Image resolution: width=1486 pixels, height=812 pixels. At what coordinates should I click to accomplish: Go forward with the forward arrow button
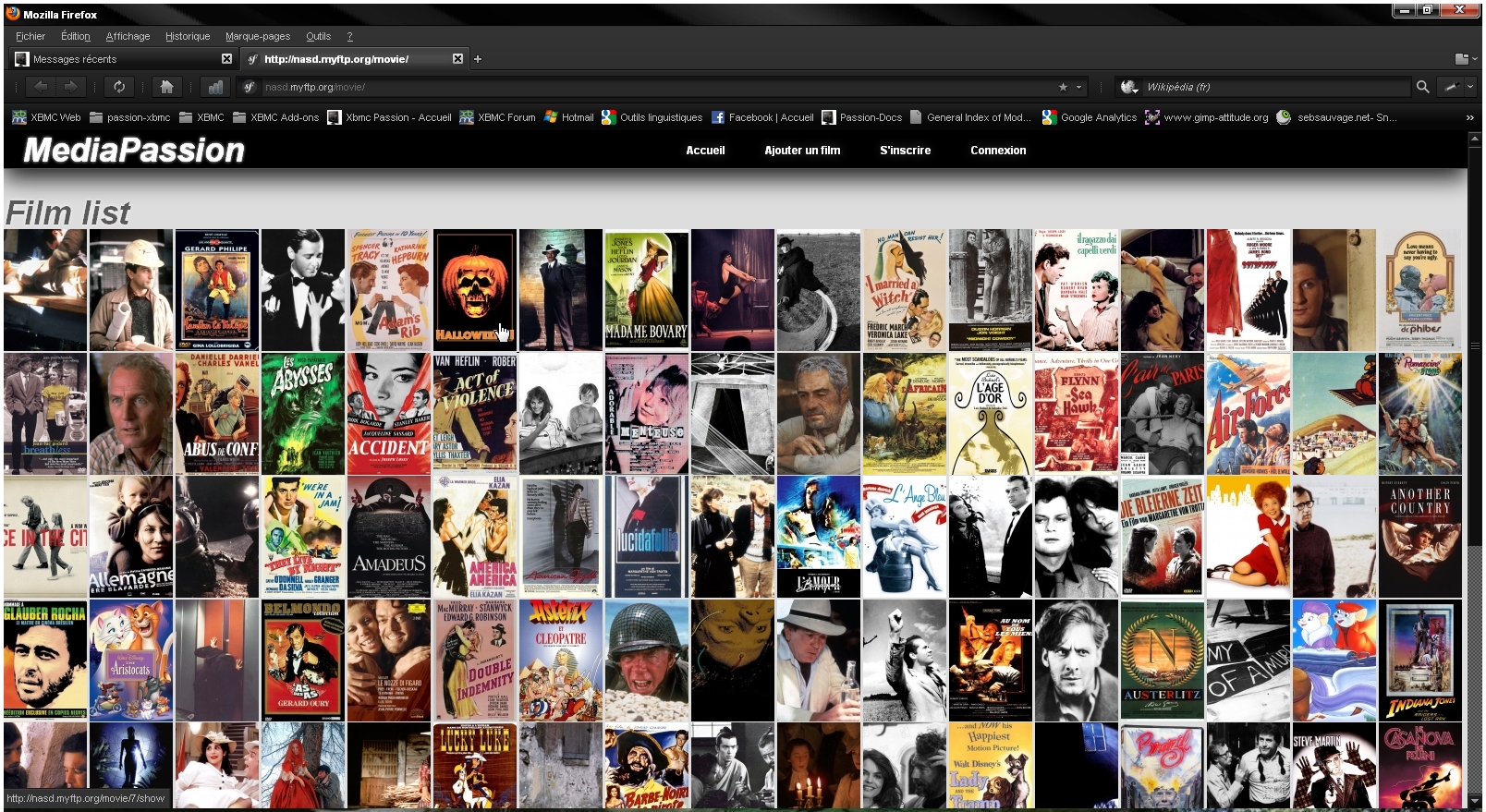point(71,87)
